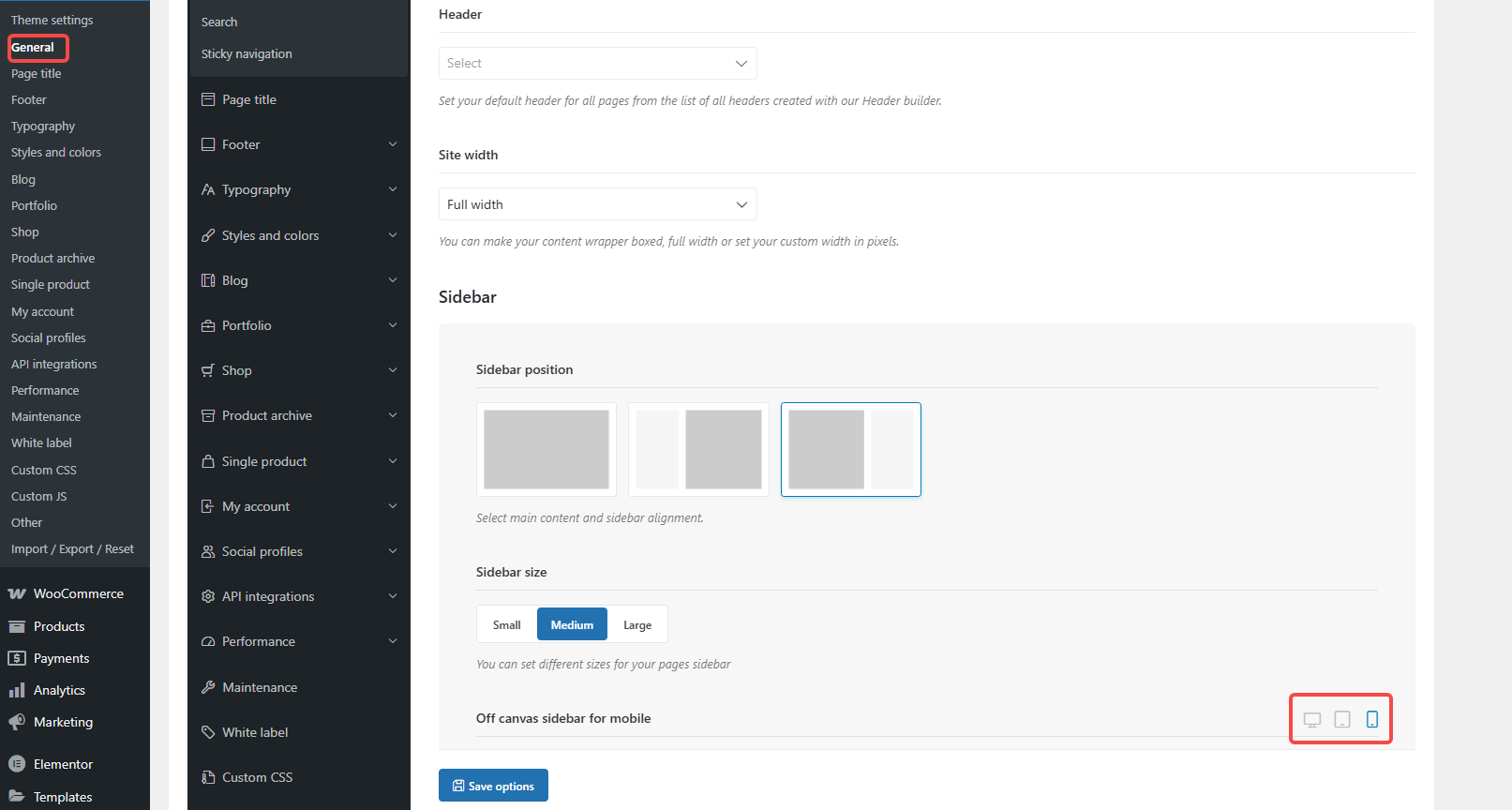Click the desktop device icon
Image resolution: width=1512 pixels, height=810 pixels.
pyautogui.click(x=1312, y=719)
